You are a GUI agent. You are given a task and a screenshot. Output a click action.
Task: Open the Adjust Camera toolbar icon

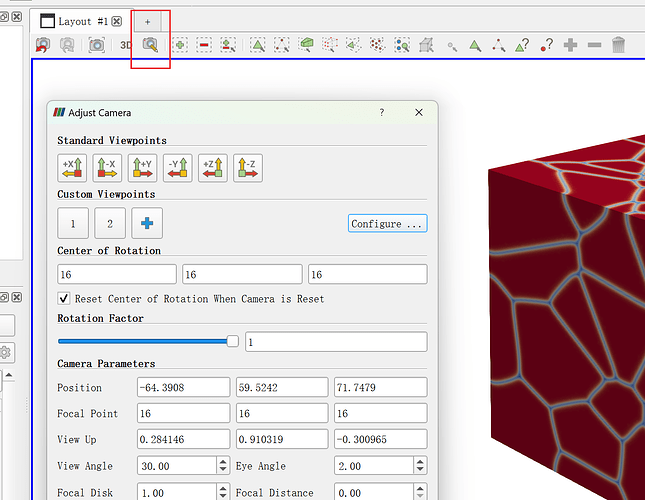[150, 45]
